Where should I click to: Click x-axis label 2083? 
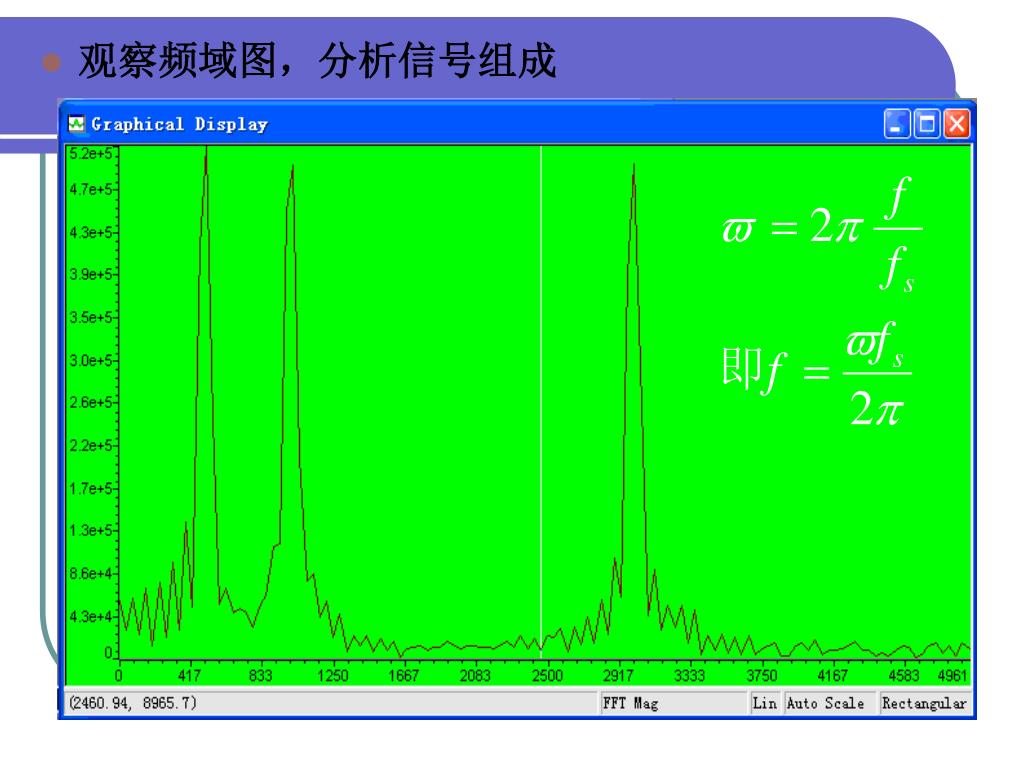tap(475, 675)
